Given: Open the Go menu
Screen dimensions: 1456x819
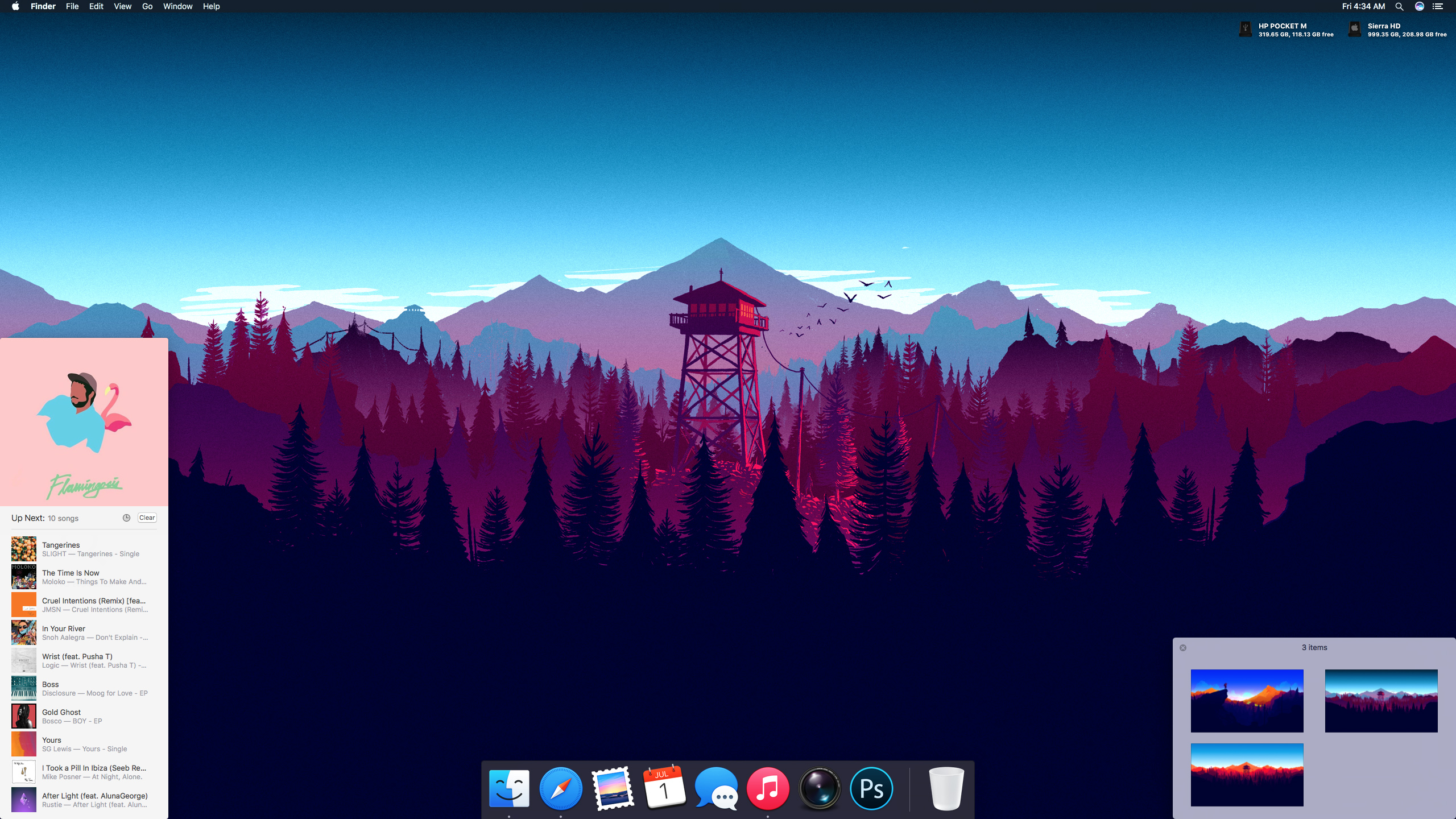Looking at the screenshot, I should tap(147, 7).
